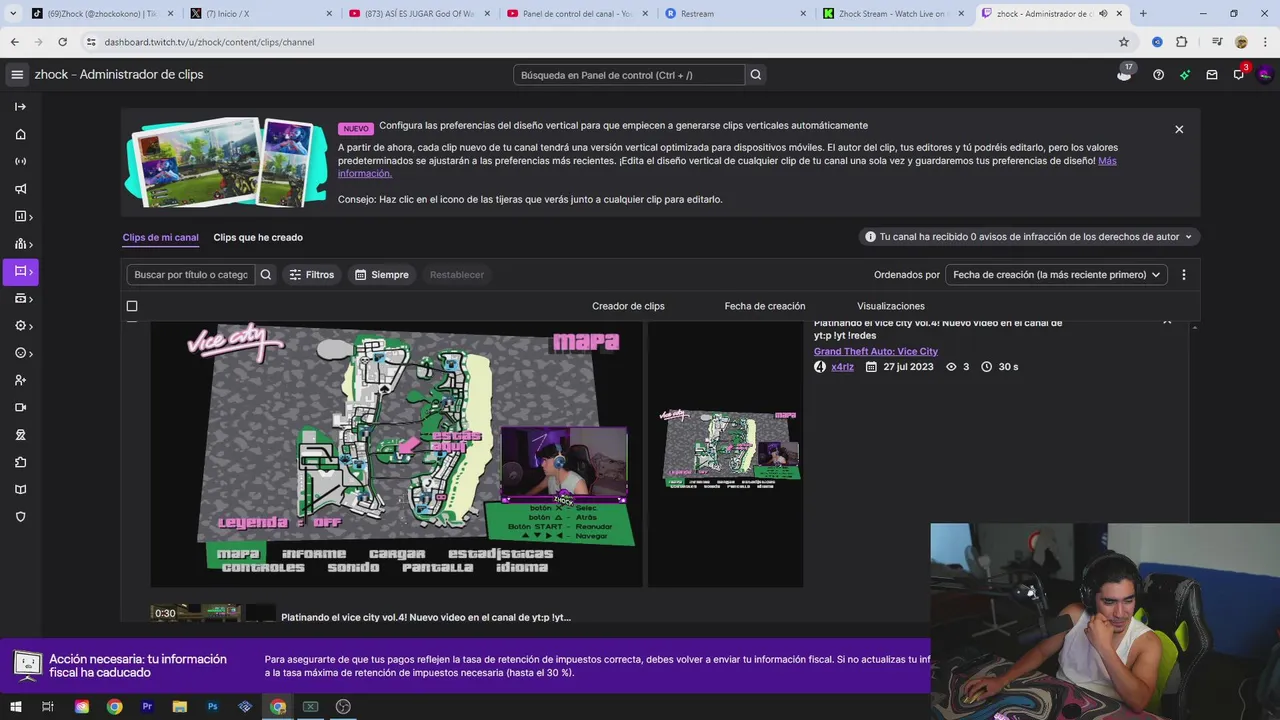Open the channel profile avatar menu
Viewport: 1280px width, 720px height.
1265,74
